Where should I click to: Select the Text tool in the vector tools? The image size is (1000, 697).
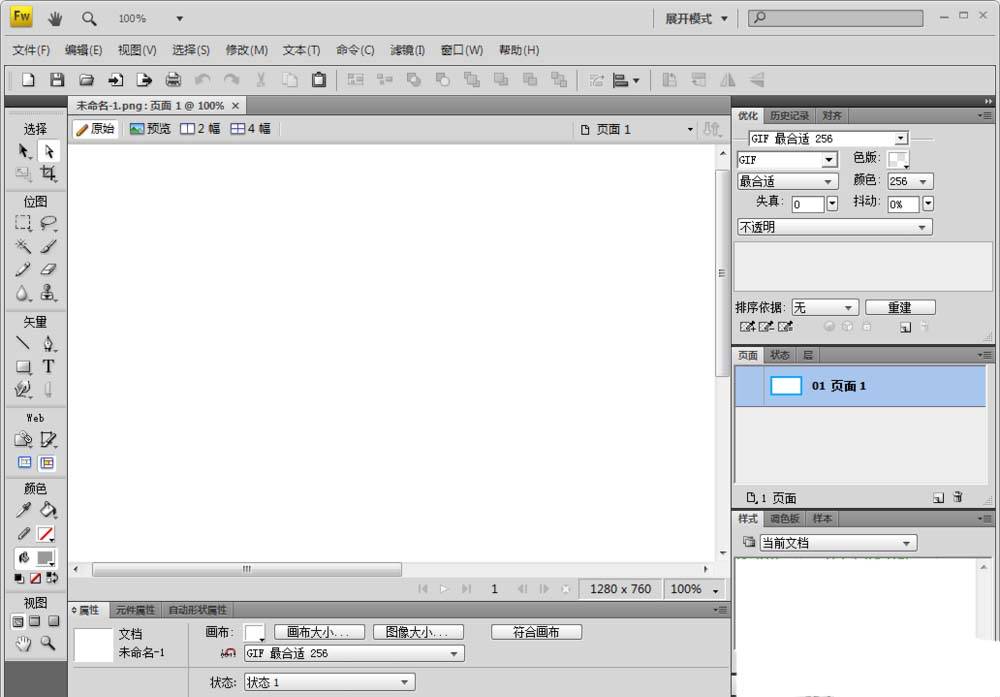coord(48,367)
